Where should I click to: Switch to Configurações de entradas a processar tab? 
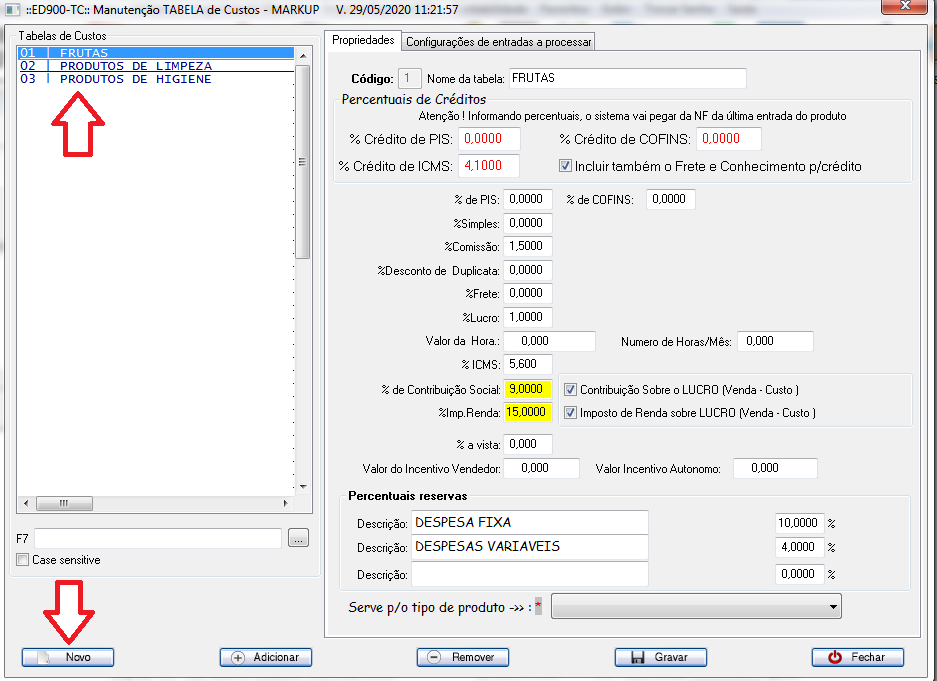(498, 41)
